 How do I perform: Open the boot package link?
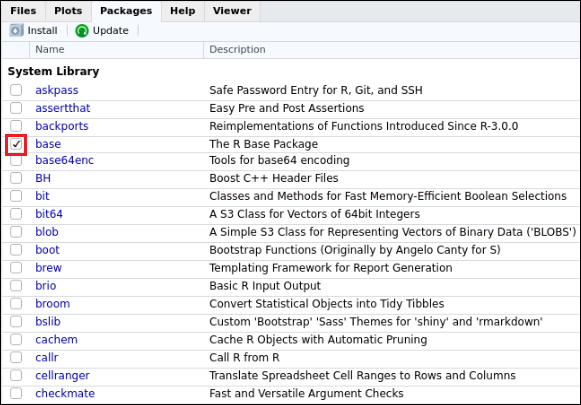click(x=47, y=250)
